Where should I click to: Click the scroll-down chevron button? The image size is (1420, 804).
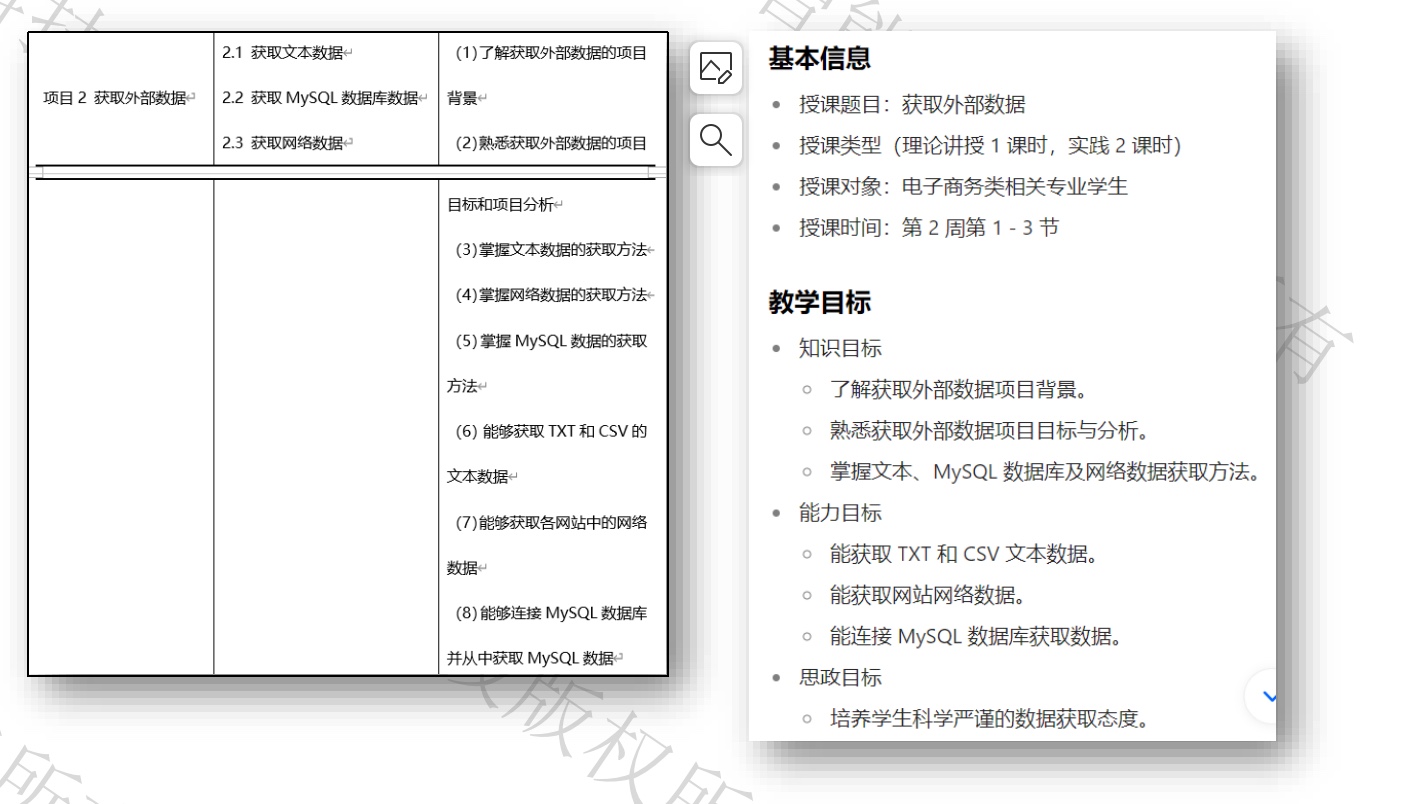coord(1268,696)
